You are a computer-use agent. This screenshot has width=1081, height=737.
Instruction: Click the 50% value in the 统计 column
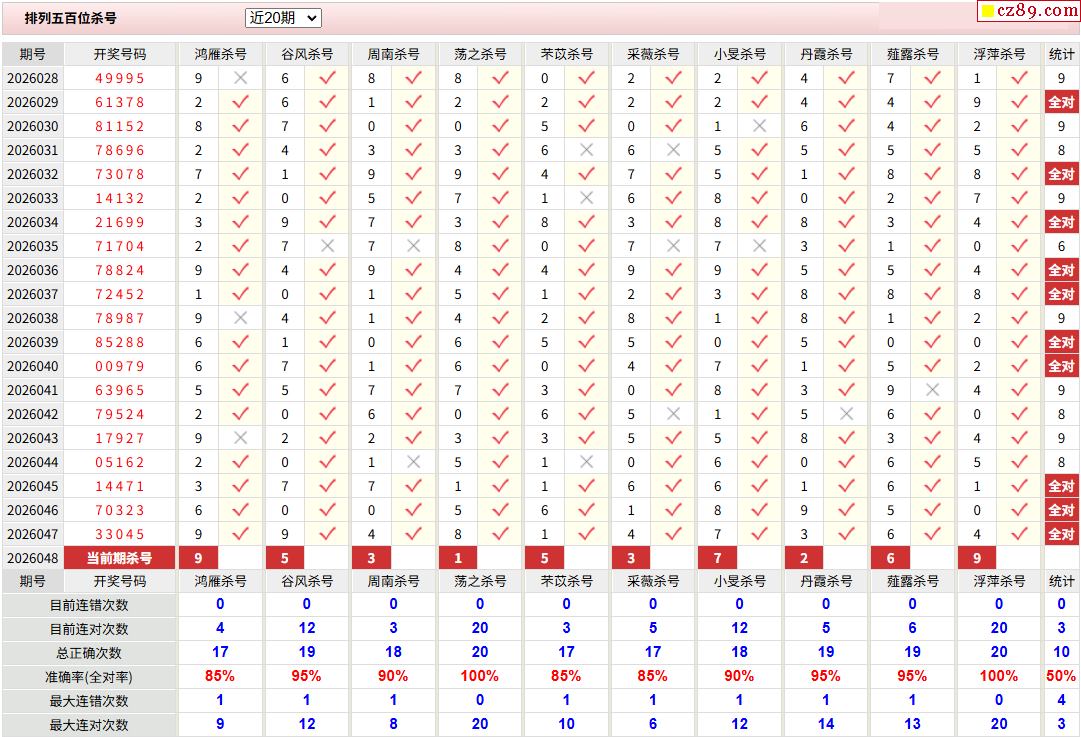tap(1061, 676)
